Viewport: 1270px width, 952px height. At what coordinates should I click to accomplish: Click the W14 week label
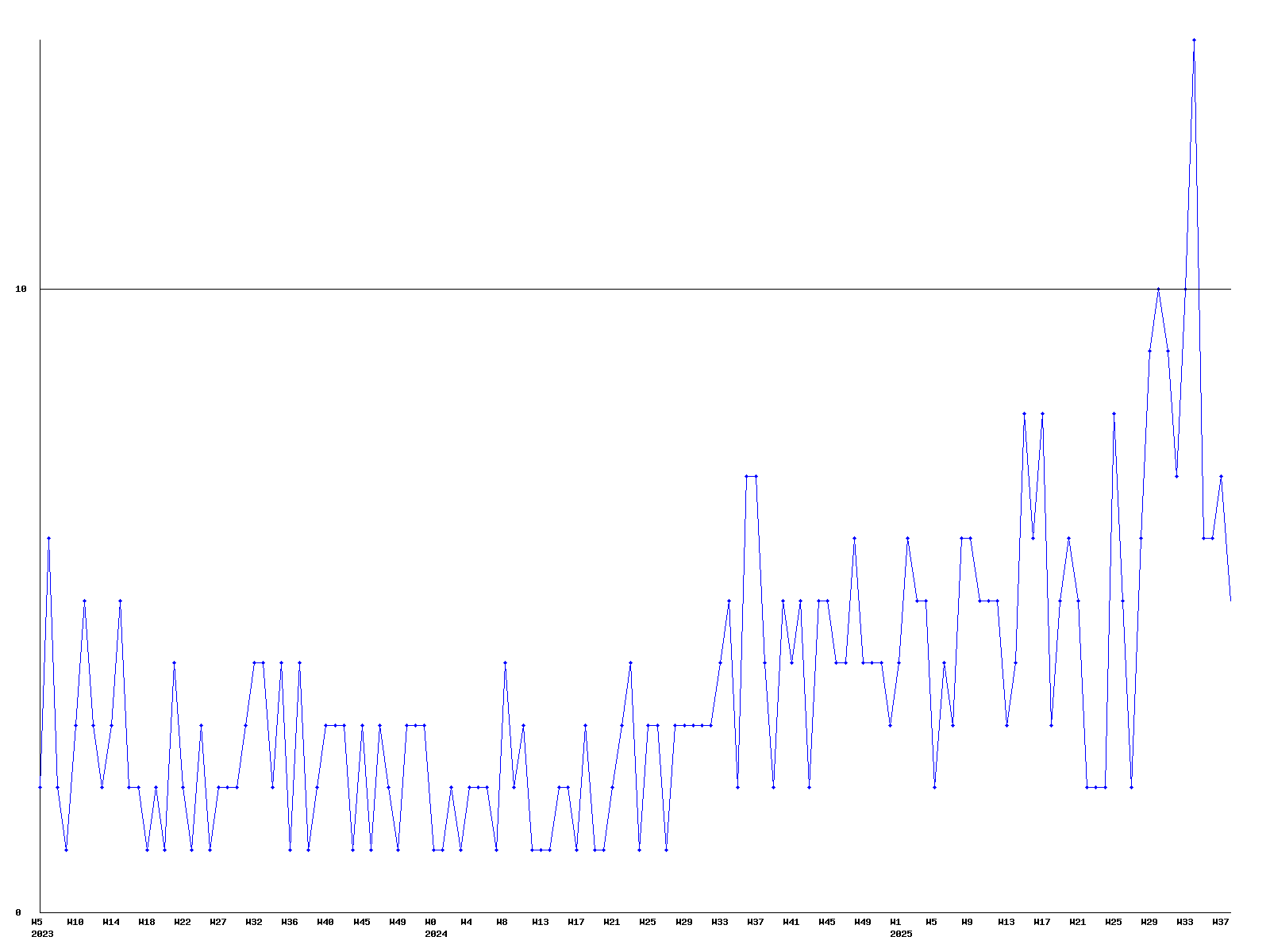click(x=111, y=922)
